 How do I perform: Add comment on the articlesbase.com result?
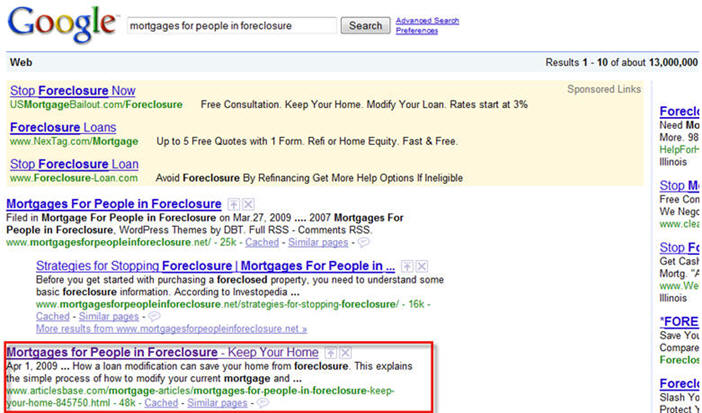[263, 403]
